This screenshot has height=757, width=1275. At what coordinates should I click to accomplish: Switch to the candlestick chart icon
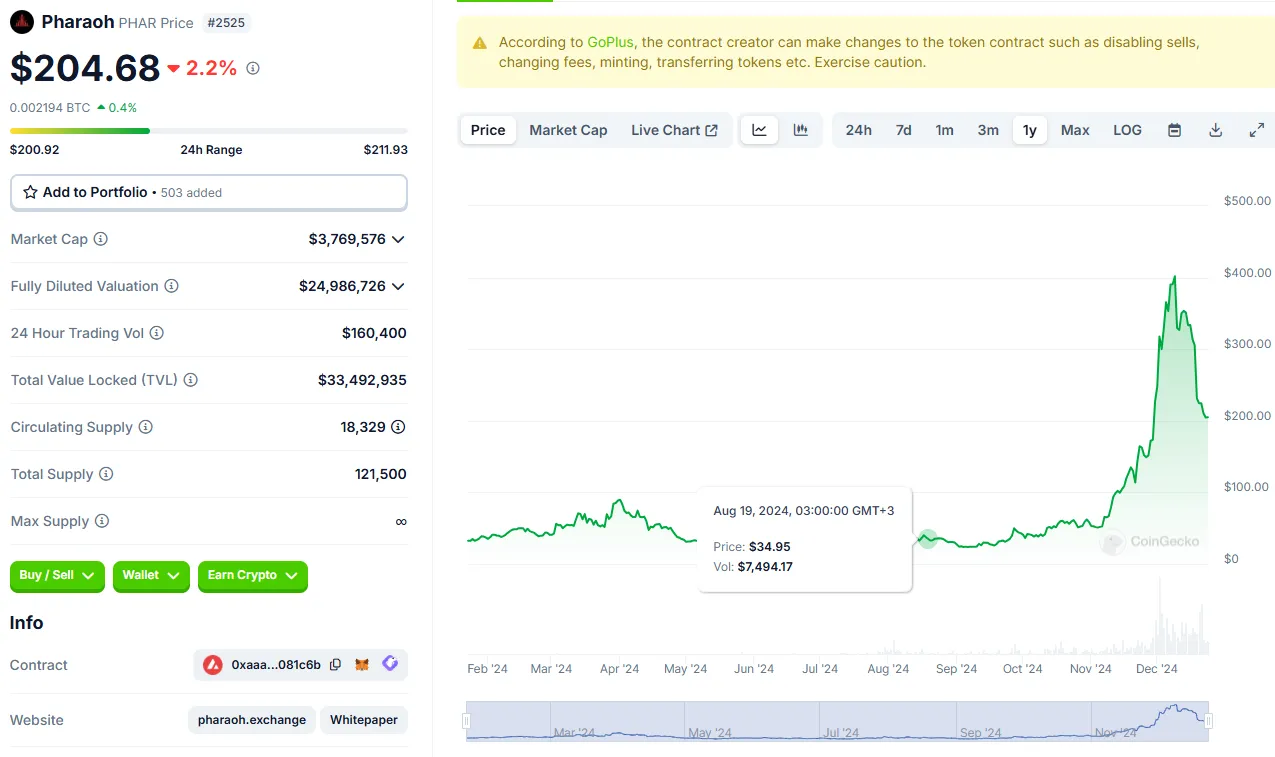[x=800, y=130]
